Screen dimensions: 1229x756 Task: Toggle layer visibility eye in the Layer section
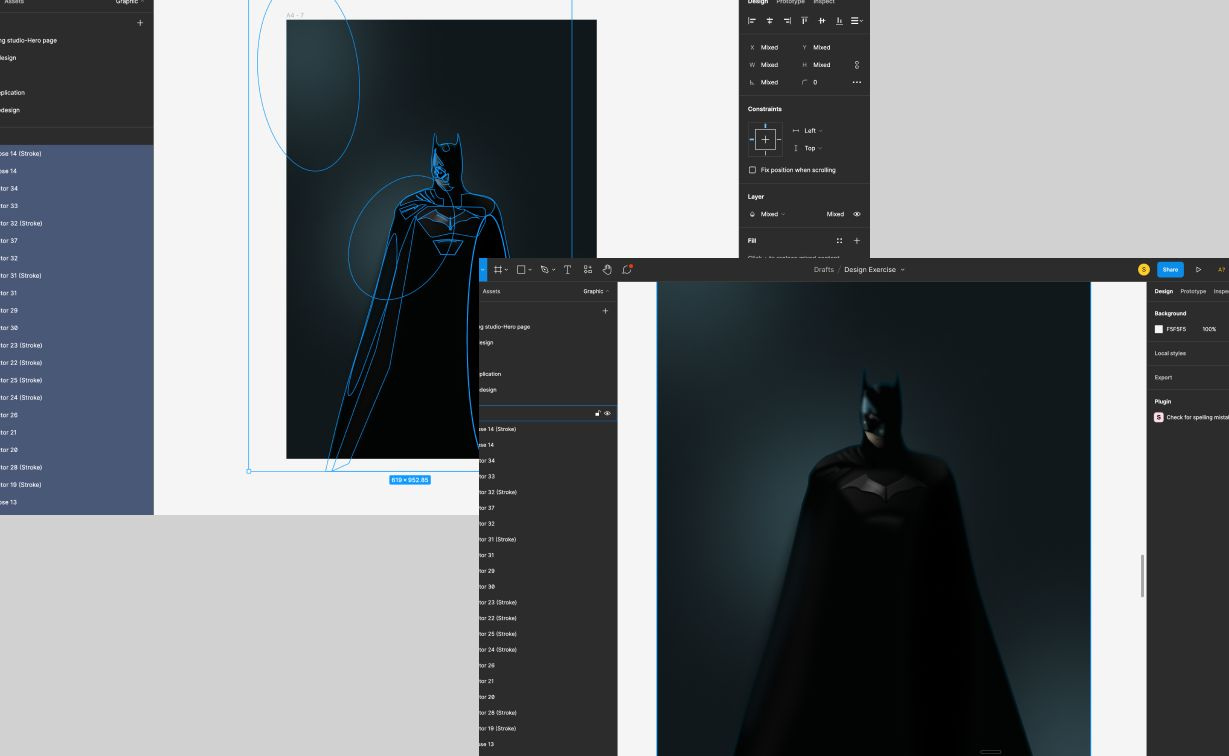[x=856, y=214]
